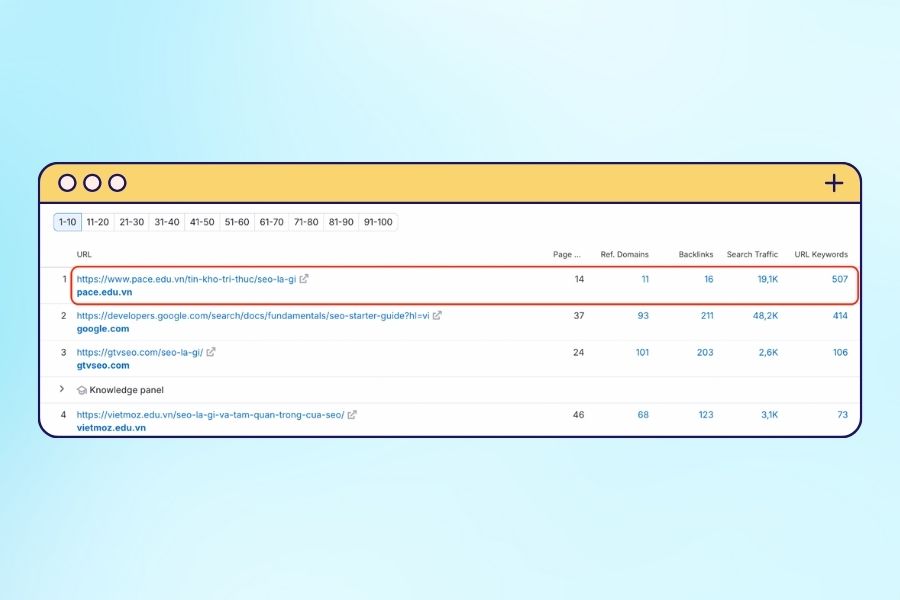Select the 1-10 results page tab
Image resolution: width=900 pixels, height=600 pixels.
(x=67, y=222)
